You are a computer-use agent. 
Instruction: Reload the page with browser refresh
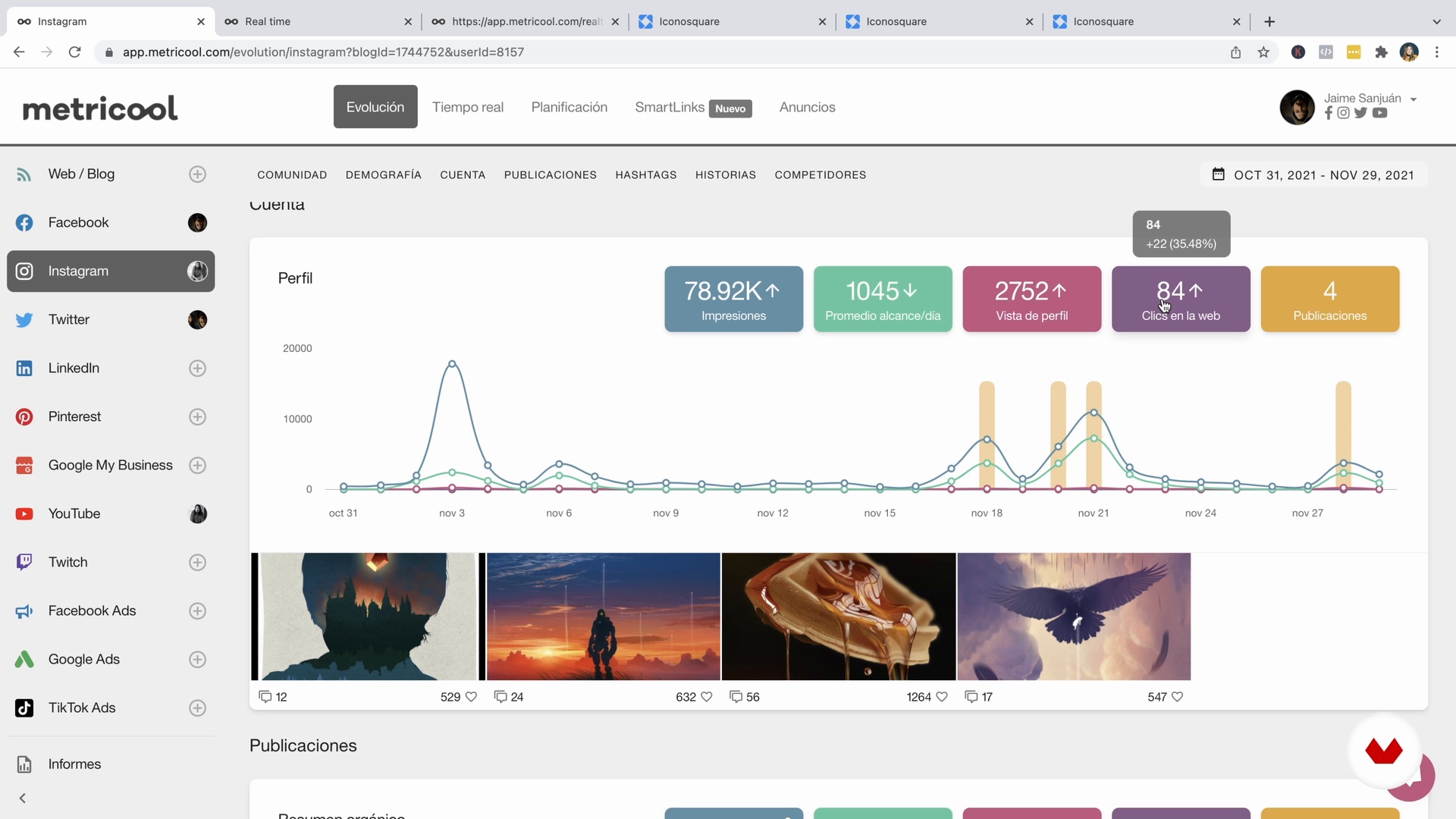click(74, 52)
